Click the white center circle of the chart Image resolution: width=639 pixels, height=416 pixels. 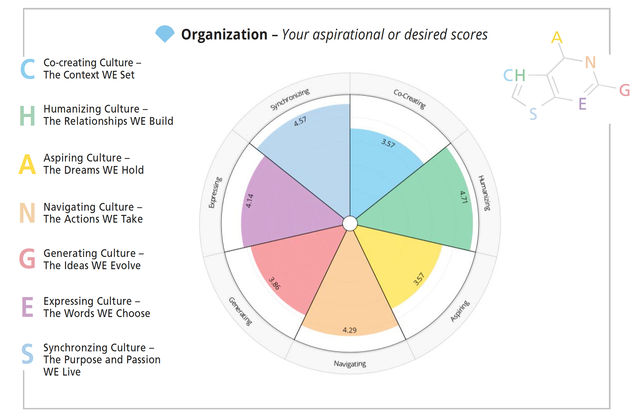[349, 222]
